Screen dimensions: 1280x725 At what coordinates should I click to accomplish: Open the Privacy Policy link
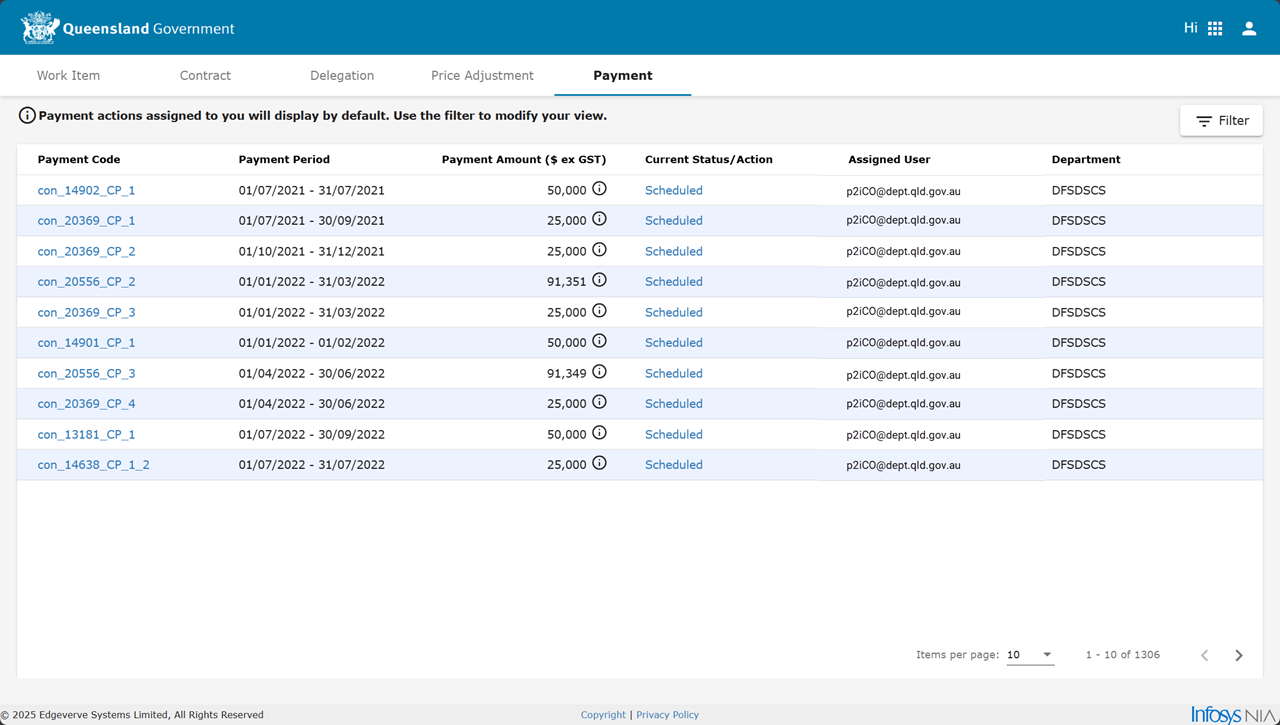(667, 715)
